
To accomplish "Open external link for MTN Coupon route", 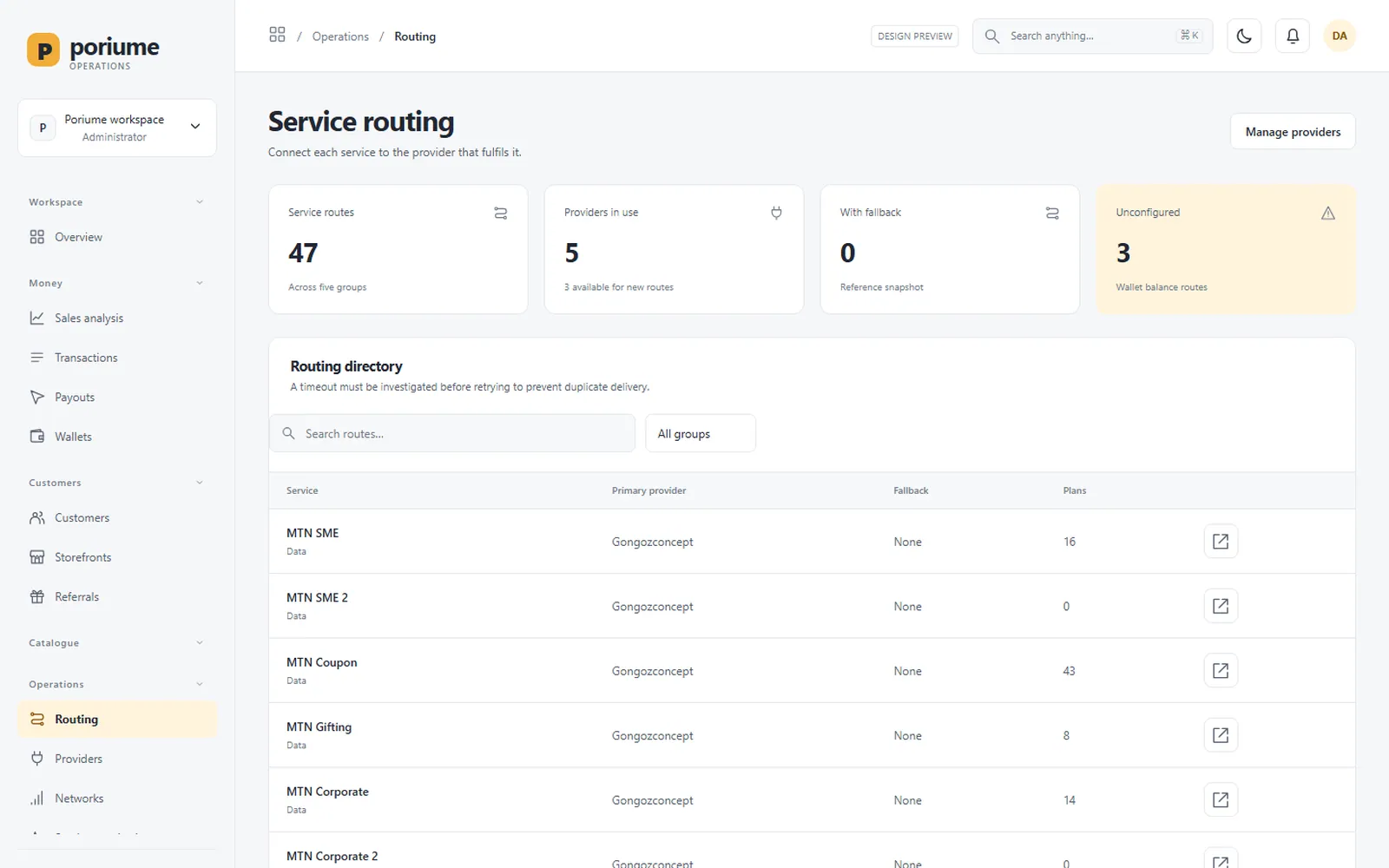I will coord(1221,671).
